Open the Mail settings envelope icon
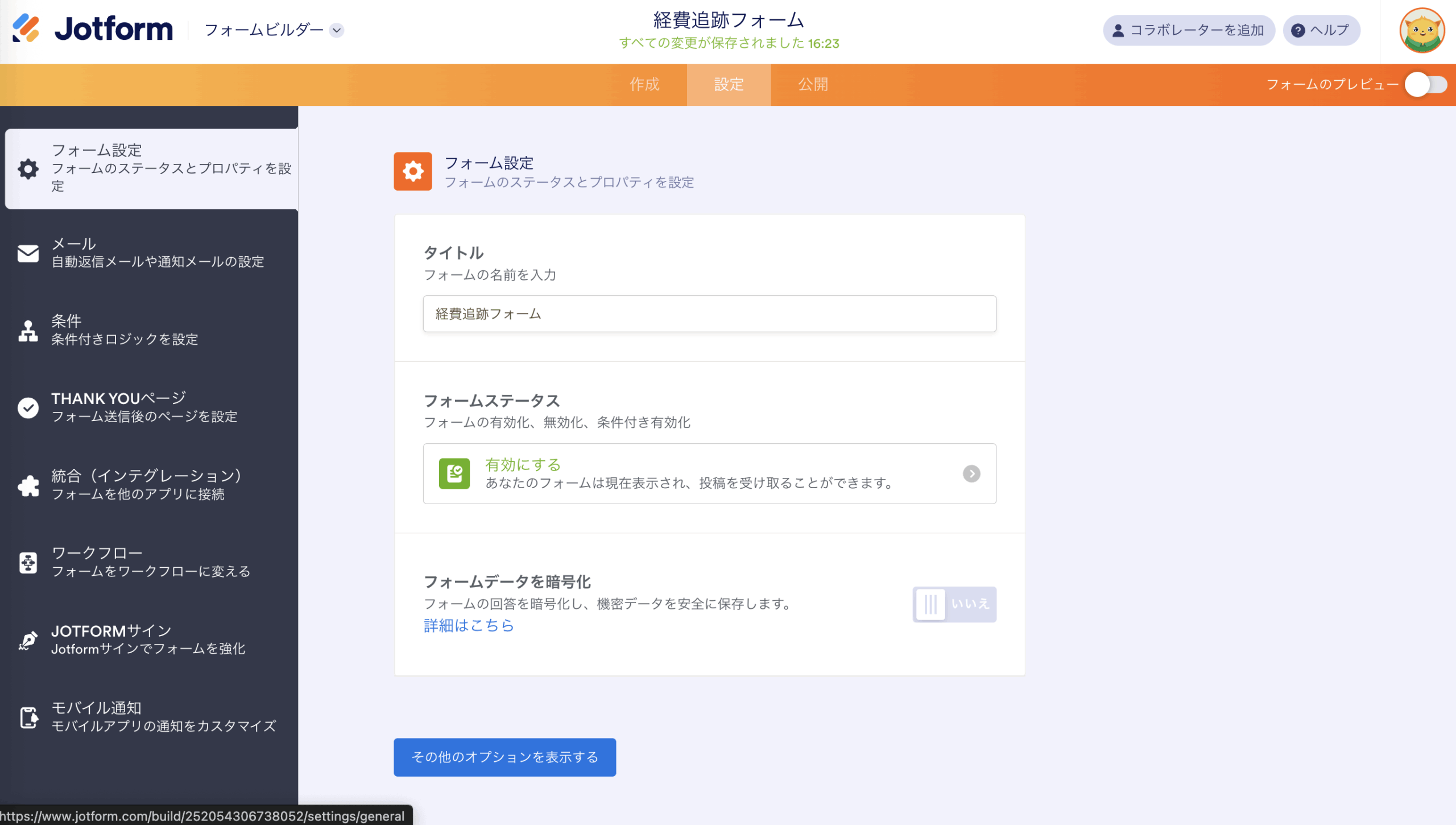 tap(28, 253)
